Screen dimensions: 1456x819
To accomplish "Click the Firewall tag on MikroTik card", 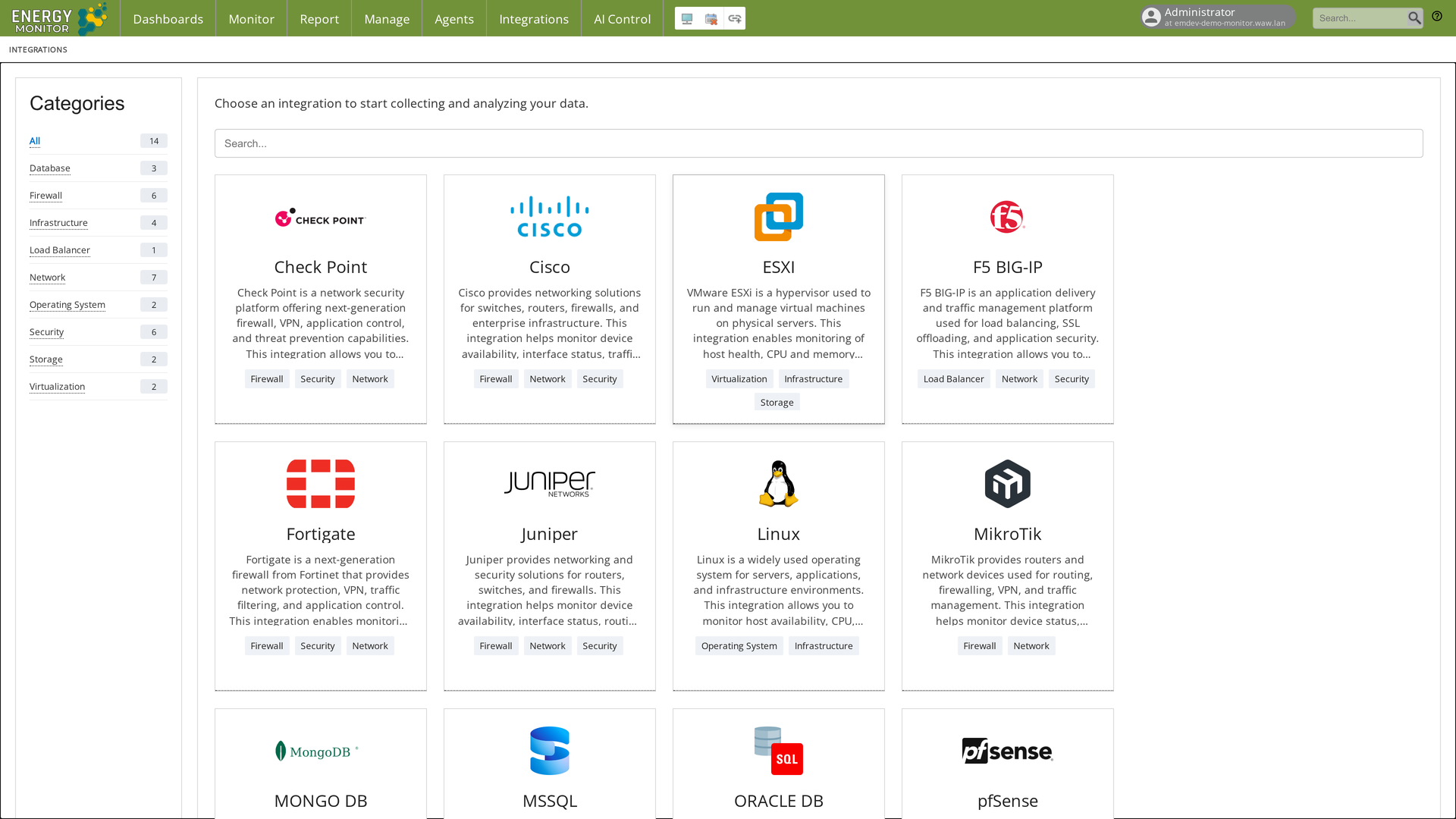I will tap(980, 646).
